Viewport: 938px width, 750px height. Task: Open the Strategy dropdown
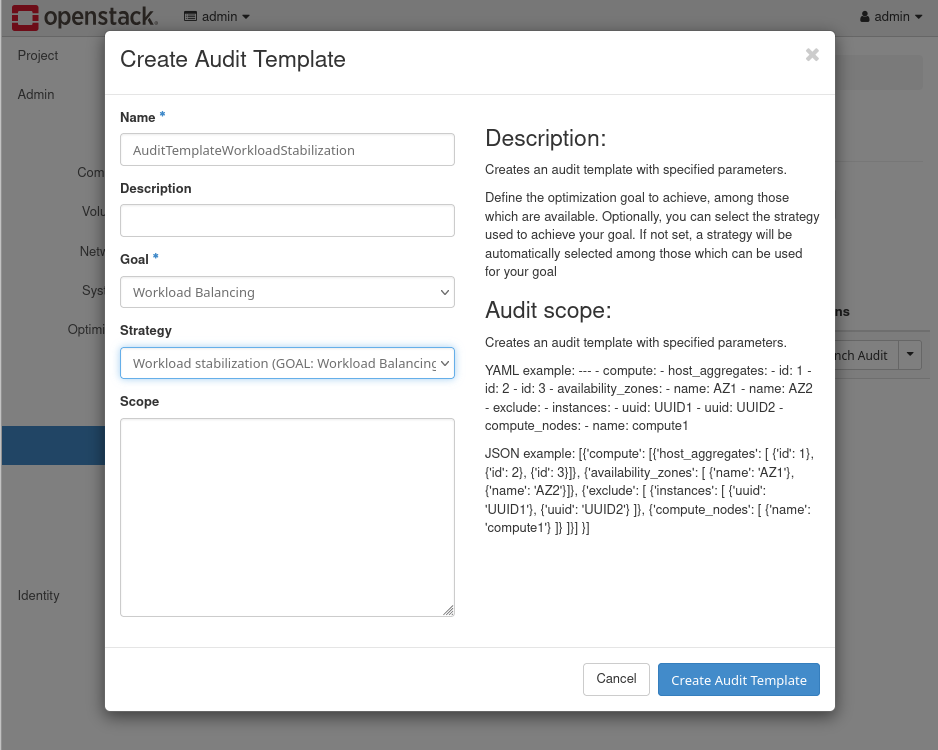tap(287, 363)
